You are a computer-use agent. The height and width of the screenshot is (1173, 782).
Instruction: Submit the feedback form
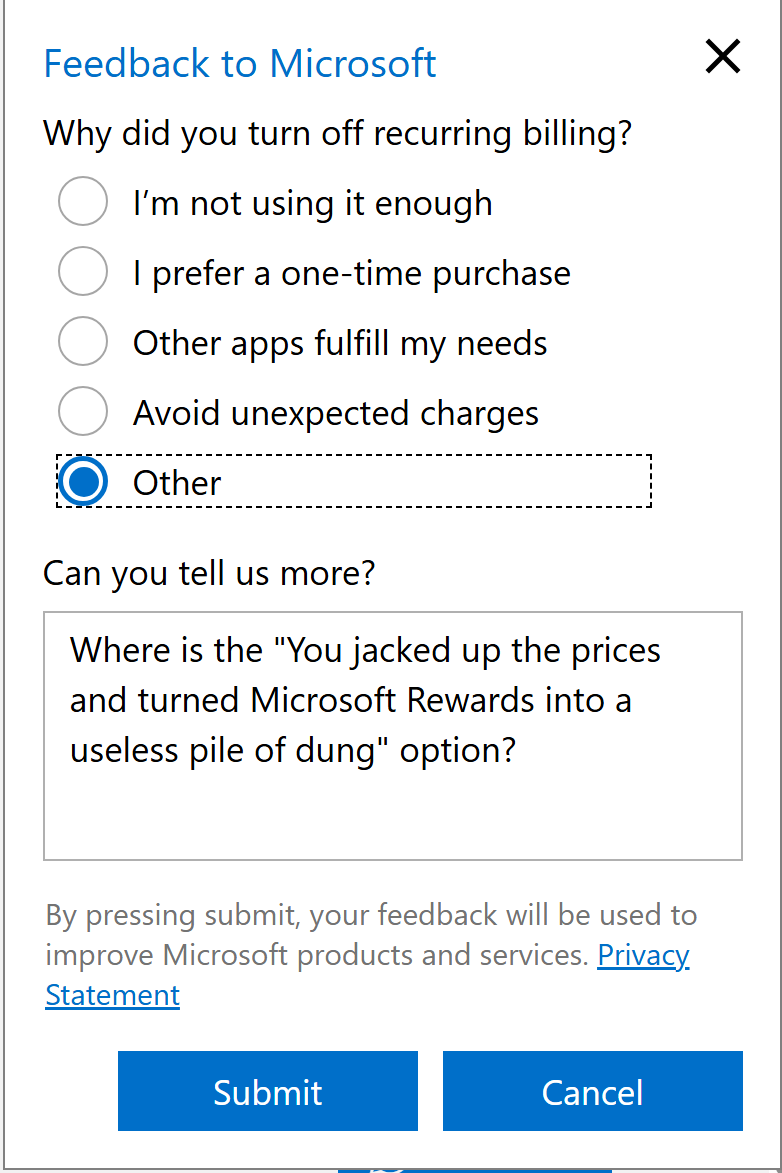pos(268,1091)
